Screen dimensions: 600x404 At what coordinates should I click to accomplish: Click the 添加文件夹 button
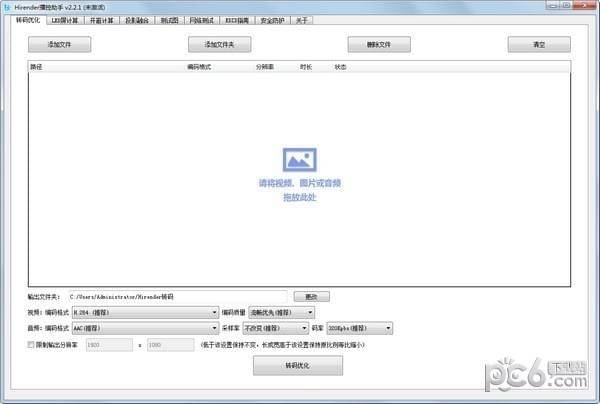tap(220, 44)
